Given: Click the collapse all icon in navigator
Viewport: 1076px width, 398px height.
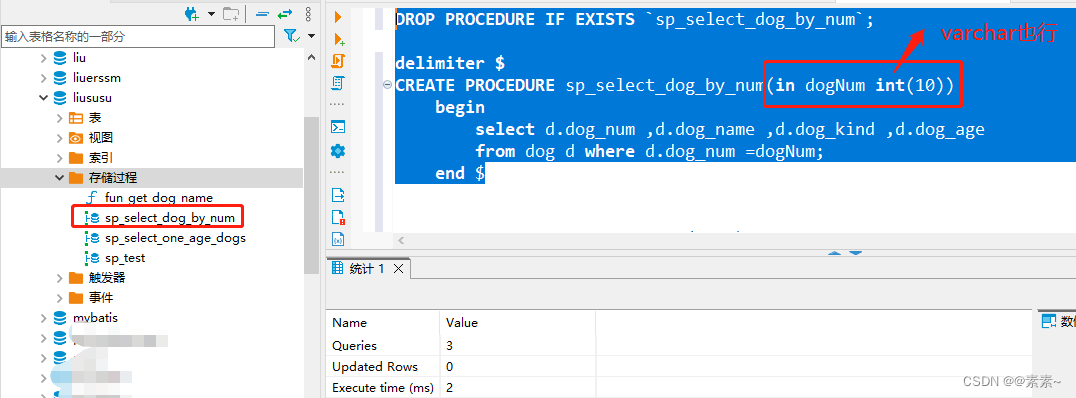Looking at the screenshot, I should (x=261, y=14).
